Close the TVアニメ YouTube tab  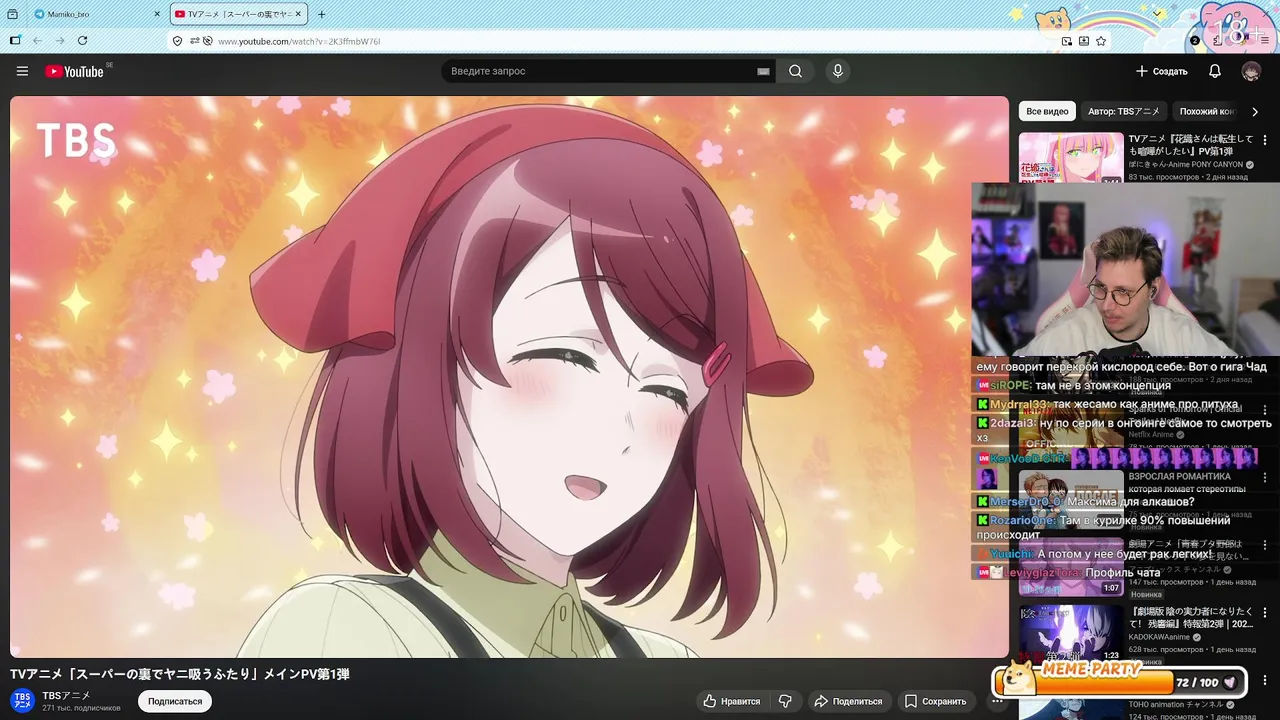[x=298, y=14]
